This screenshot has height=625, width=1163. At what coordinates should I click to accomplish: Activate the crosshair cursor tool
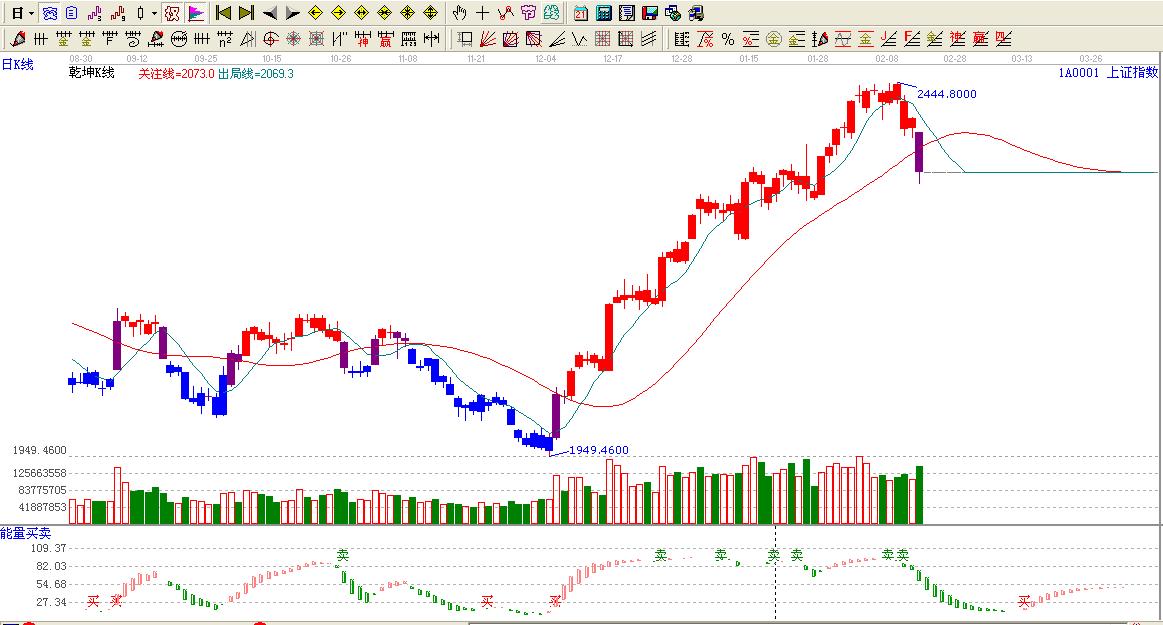pyautogui.click(x=483, y=13)
